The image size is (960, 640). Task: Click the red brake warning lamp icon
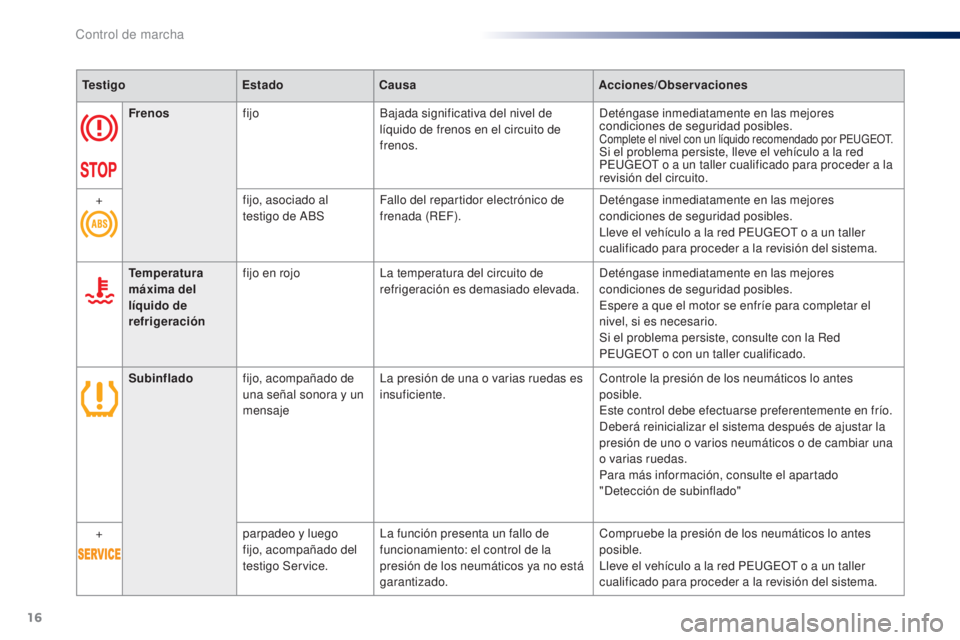pyautogui.click(x=99, y=129)
